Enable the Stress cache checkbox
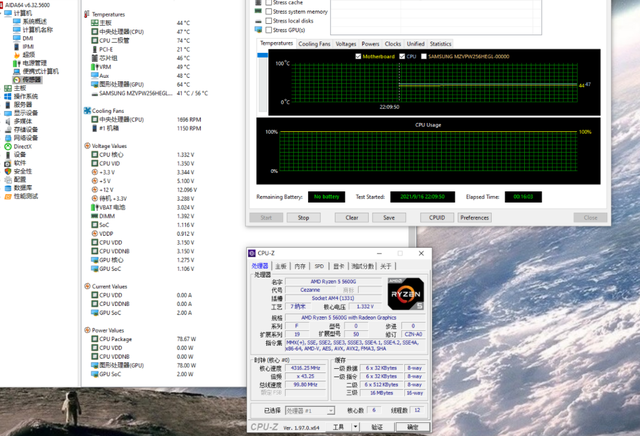Viewport: 640px width, 436px height. (x=269, y=2)
